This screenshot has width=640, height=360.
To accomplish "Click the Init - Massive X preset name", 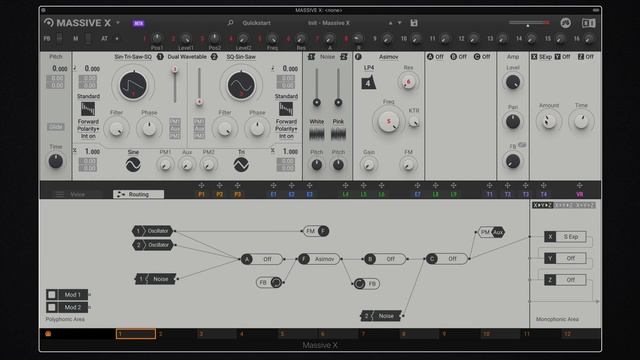I will point(329,23).
